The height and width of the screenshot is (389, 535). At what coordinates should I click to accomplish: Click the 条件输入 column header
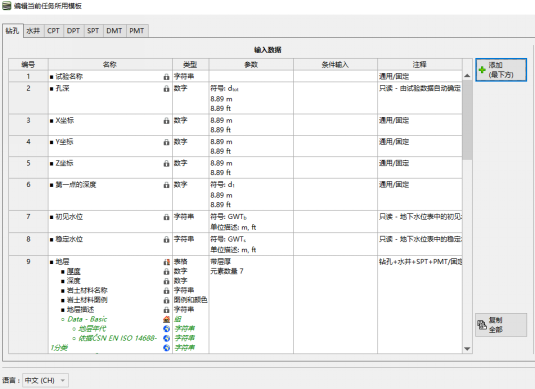[x=335, y=64]
